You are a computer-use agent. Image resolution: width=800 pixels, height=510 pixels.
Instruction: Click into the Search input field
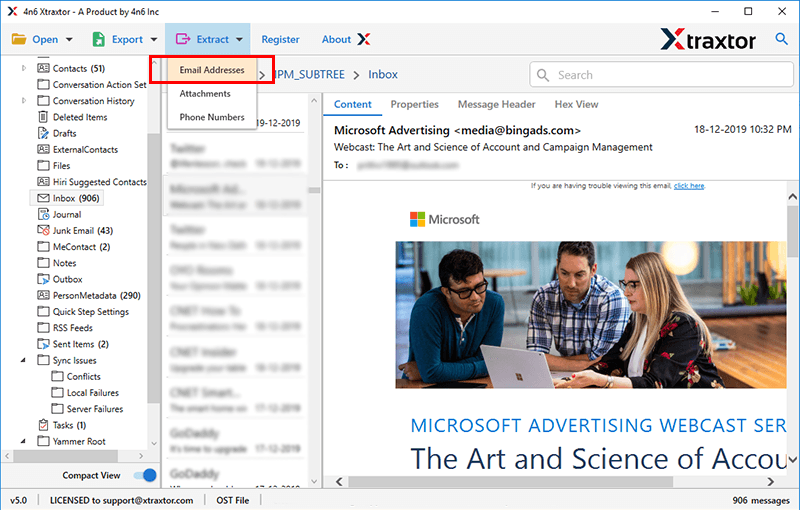click(x=661, y=75)
